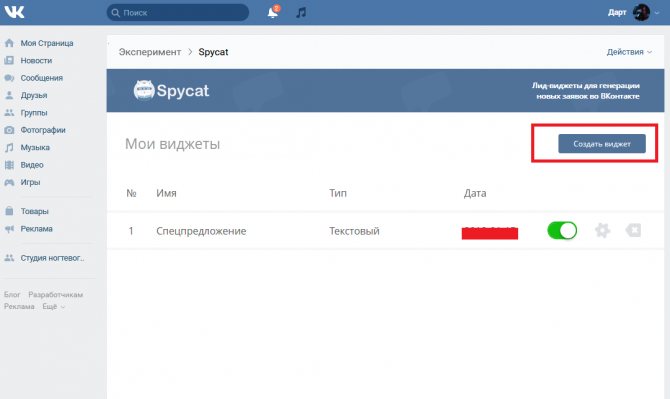Go back to Эксперимент breadcrumb
This screenshot has width=670, height=399.
pos(150,52)
